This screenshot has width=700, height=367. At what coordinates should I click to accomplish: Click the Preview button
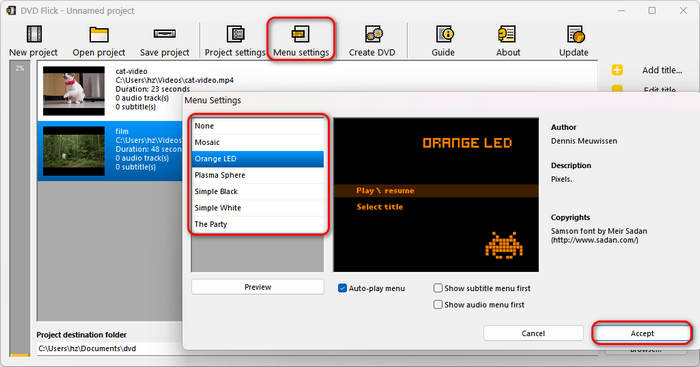(258, 287)
